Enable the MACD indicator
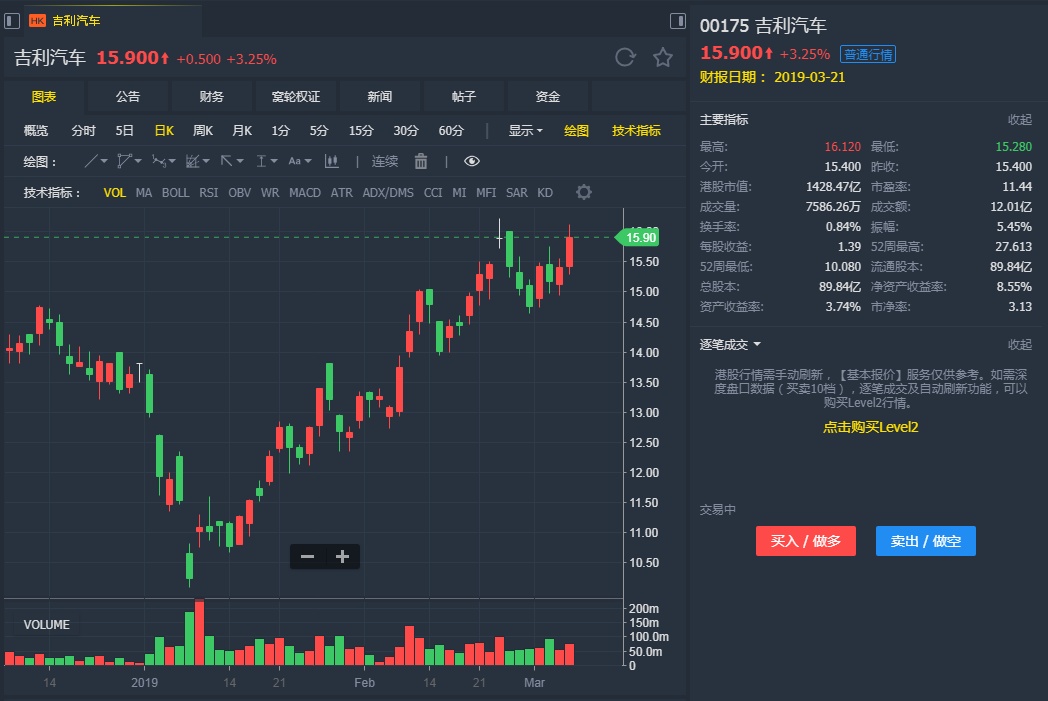This screenshot has width=1048, height=701. [305, 192]
